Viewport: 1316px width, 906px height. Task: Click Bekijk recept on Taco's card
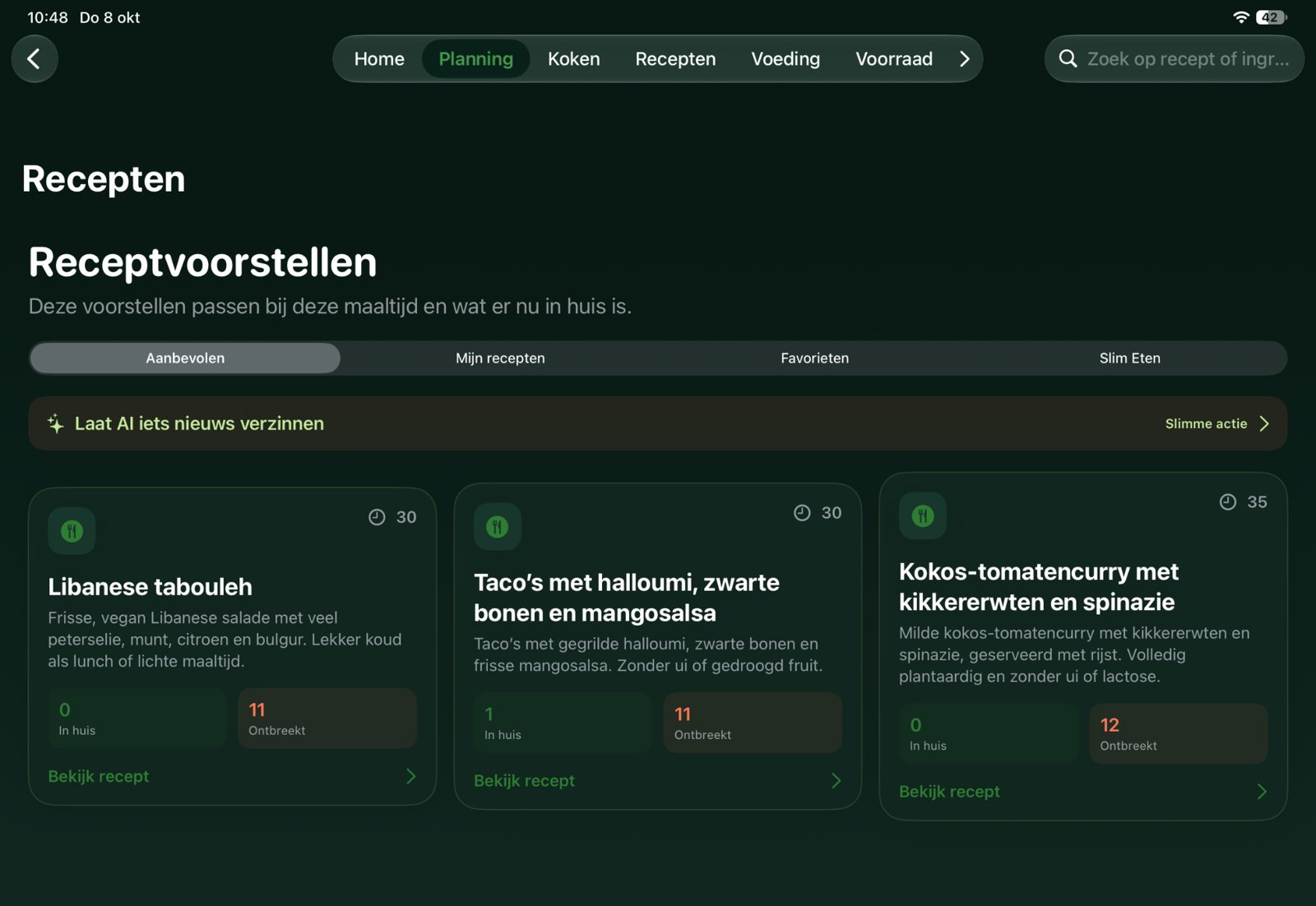(524, 781)
